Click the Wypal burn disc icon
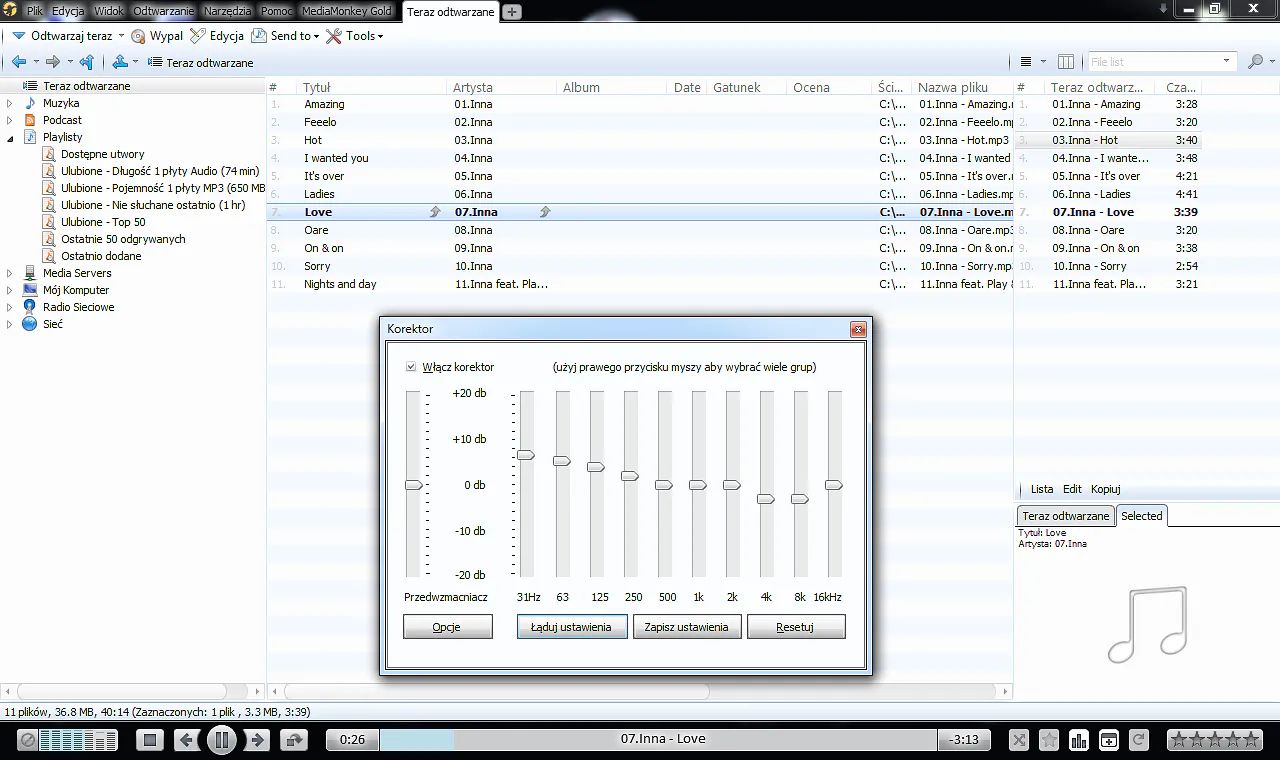Image resolution: width=1280 pixels, height=760 pixels. click(139, 36)
